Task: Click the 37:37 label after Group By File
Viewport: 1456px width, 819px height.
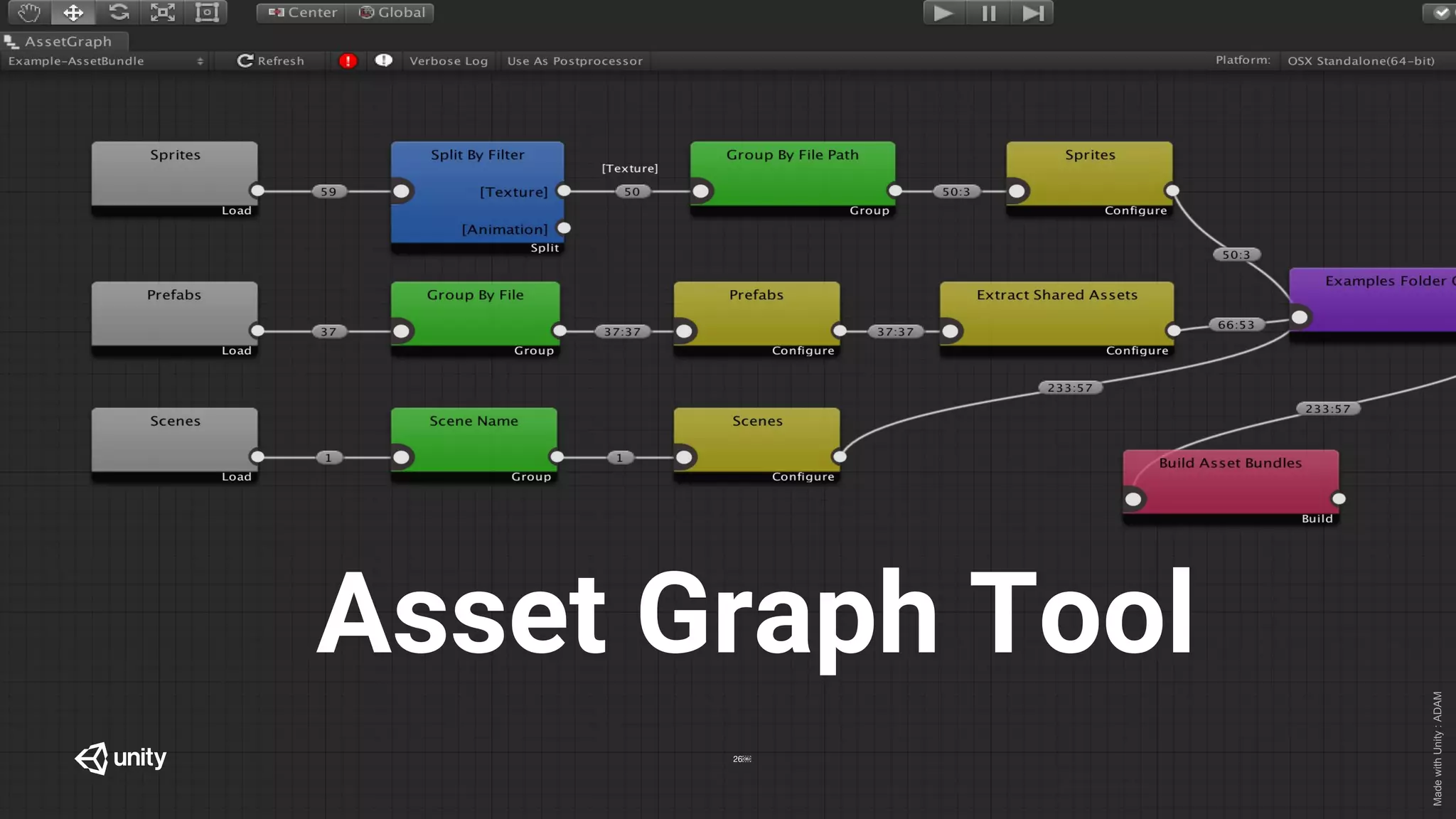Action: pyautogui.click(x=623, y=331)
